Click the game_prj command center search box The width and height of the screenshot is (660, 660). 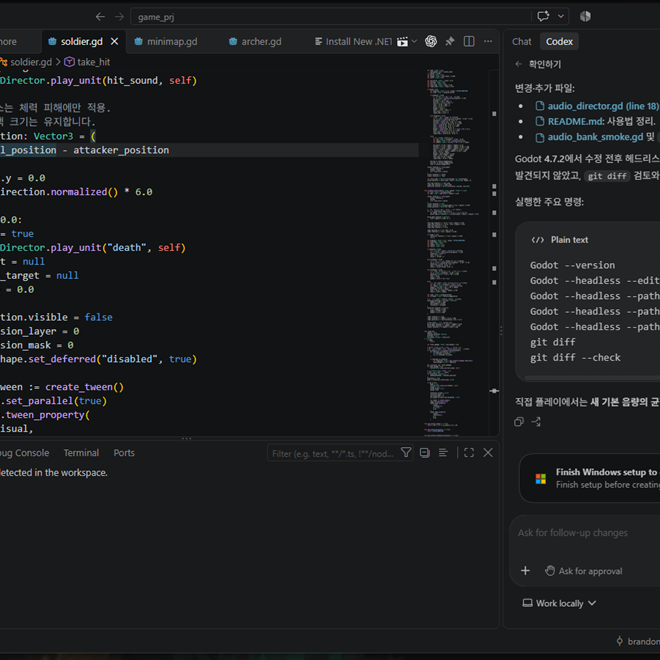coord(330,17)
